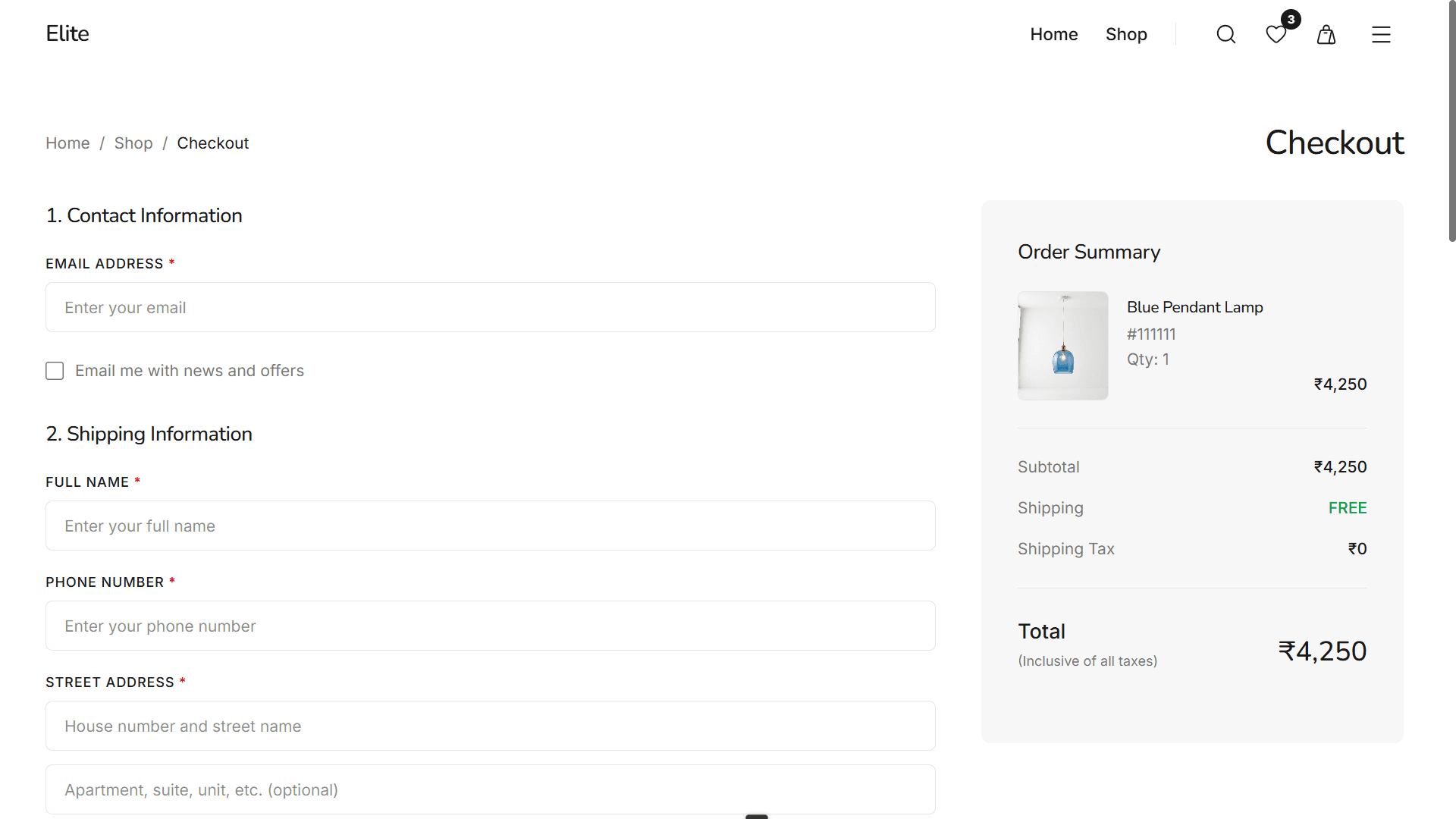The width and height of the screenshot is (1456, 819).
Task: Focus the Enter your email field
Action: click(x=491, y=307)
